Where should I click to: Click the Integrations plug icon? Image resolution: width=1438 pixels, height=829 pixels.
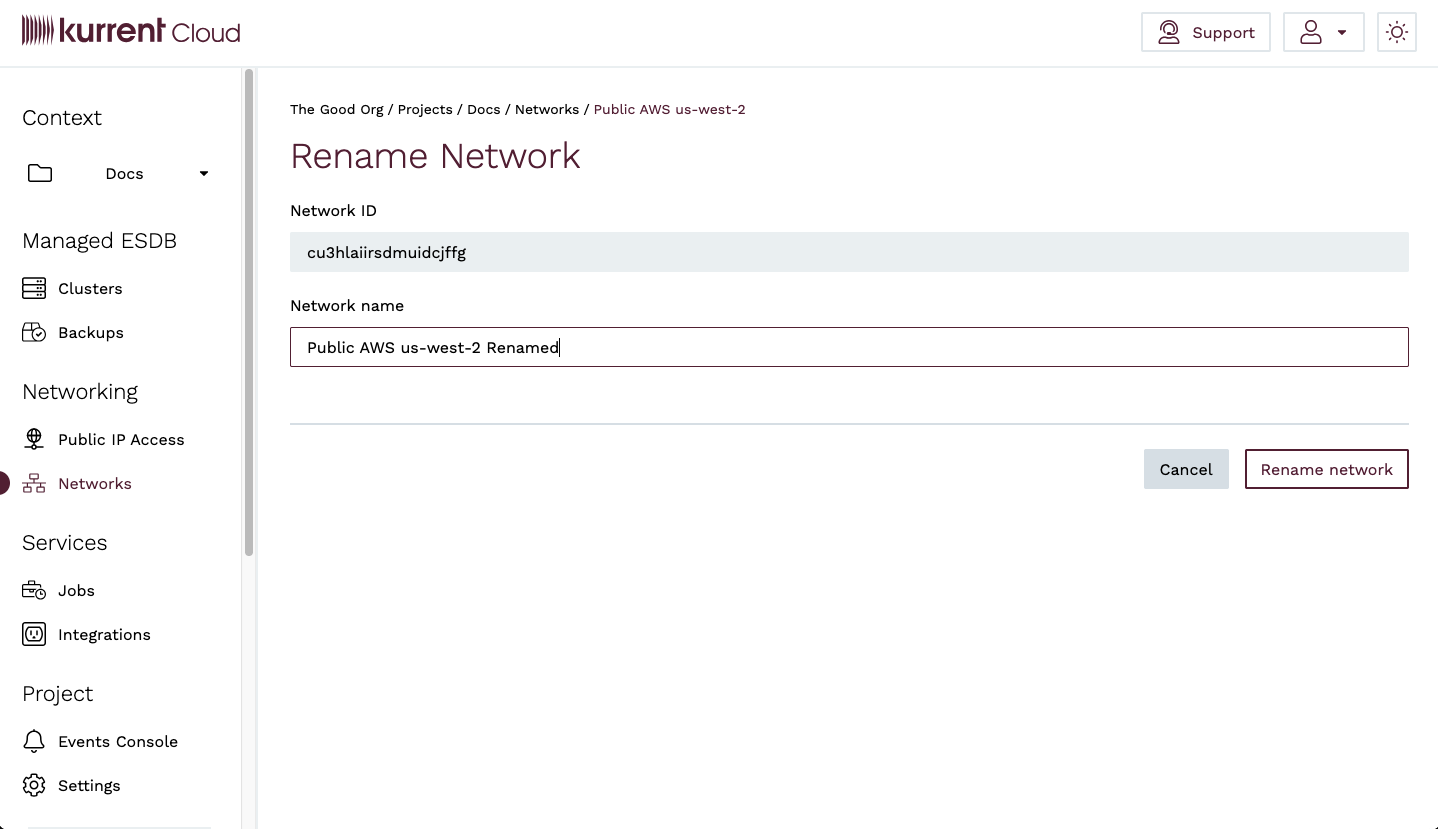(34, 634)
